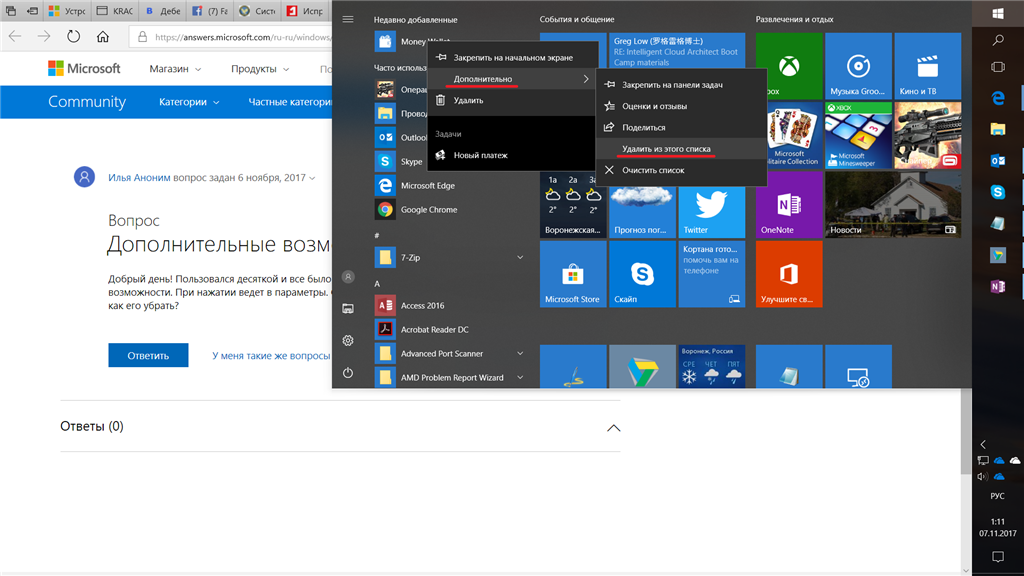Choose Очистить список
The image size is (1024, 576).
pyautogui.click(x=681, y=170)
